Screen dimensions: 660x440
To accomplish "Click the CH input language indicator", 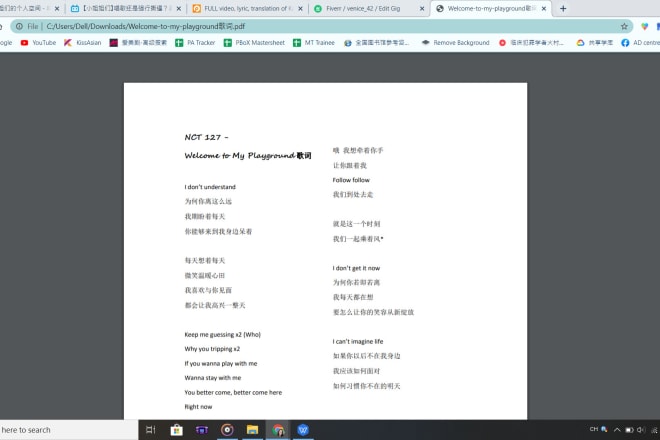I will (594, 429).
